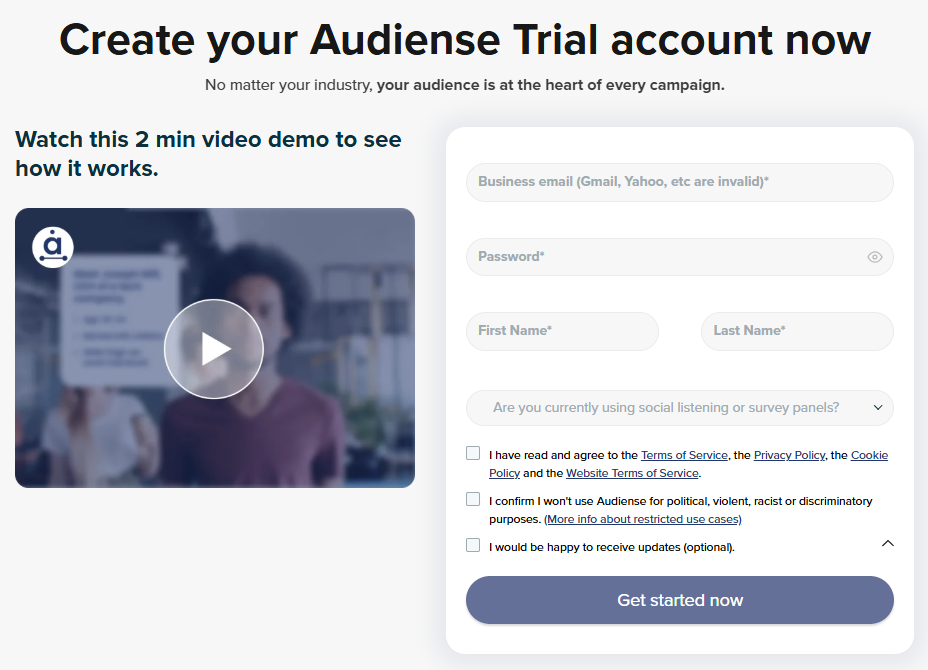Focus the Last Name field

[x=797, y=331]
